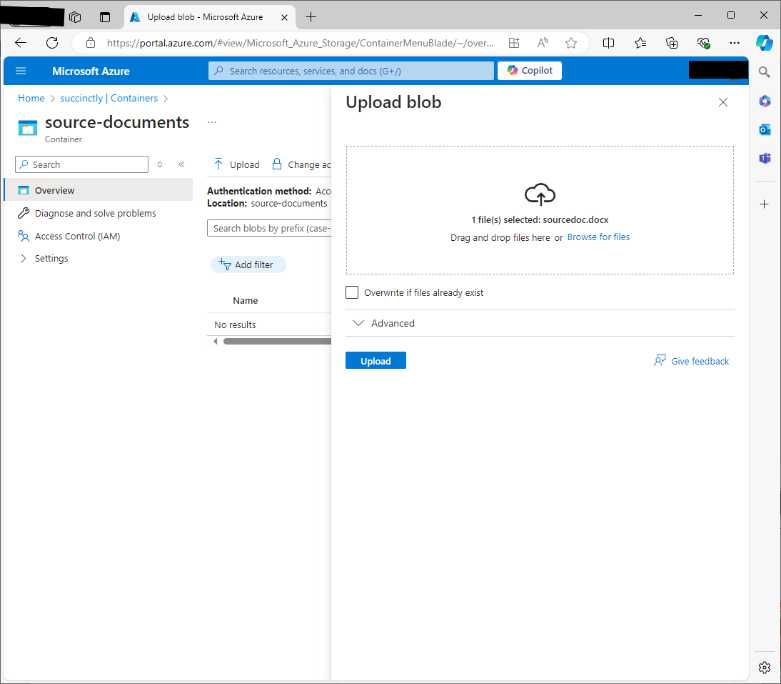
Task: Click the split screen icon in browser toolbar
Action: coord(608,43)
